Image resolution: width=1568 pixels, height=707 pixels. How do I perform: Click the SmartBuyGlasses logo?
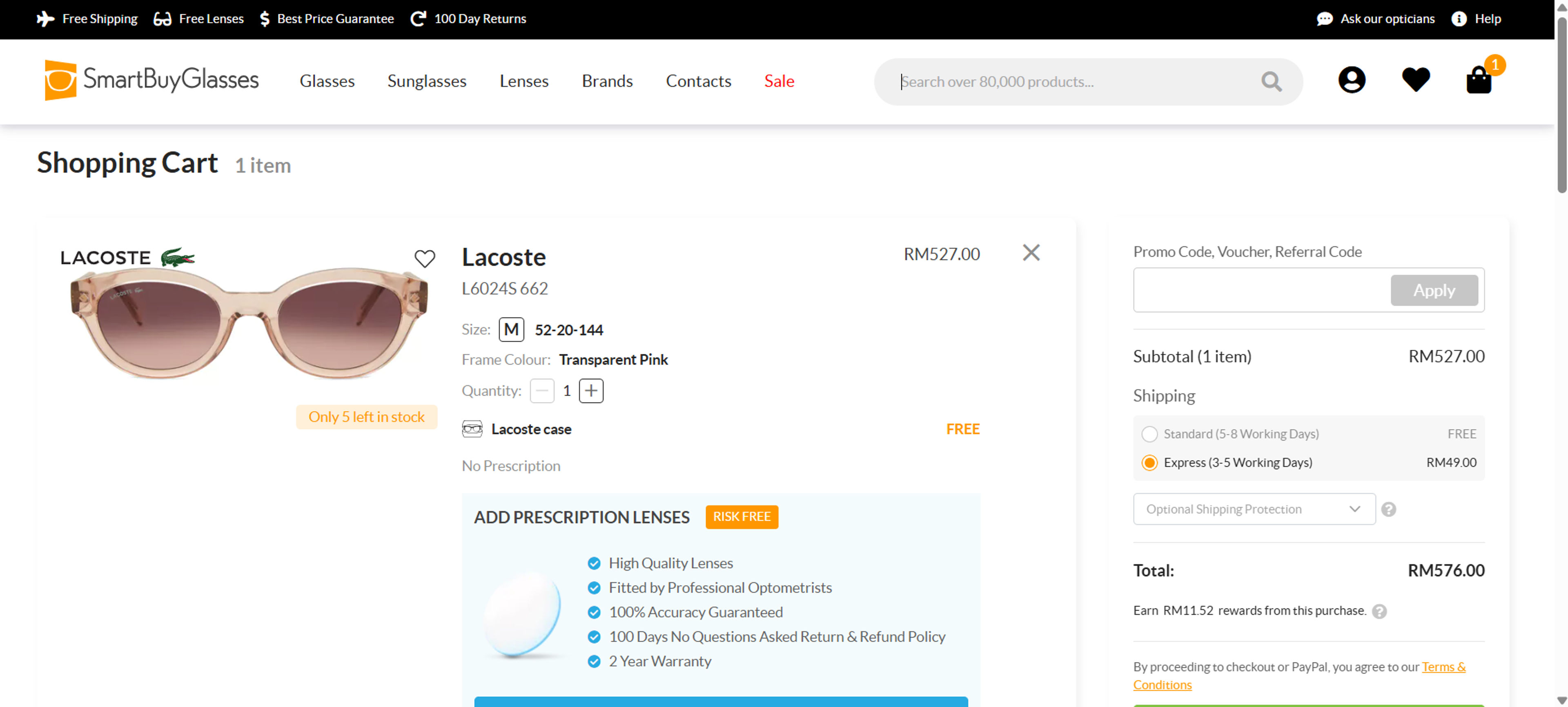(151, 80)
